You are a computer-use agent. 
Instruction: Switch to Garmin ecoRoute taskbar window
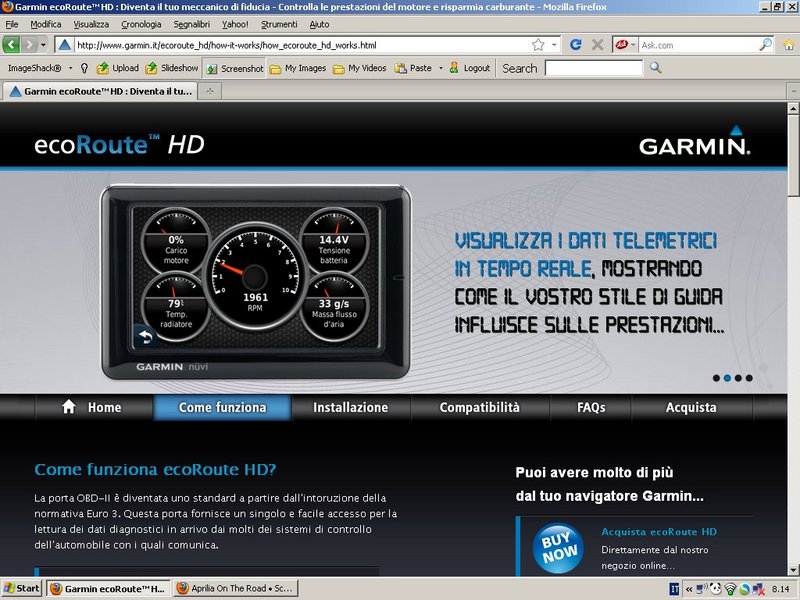pos(108,588)
